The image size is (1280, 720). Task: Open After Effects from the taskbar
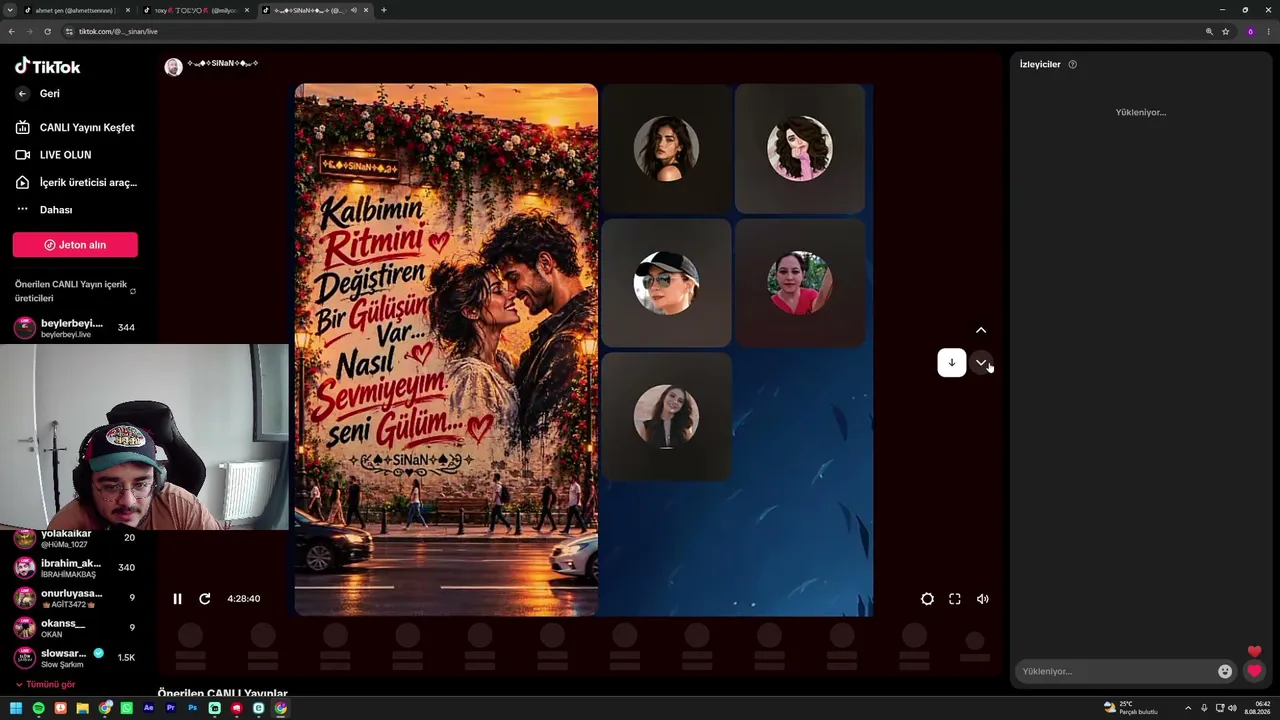[x=148, y=708]
